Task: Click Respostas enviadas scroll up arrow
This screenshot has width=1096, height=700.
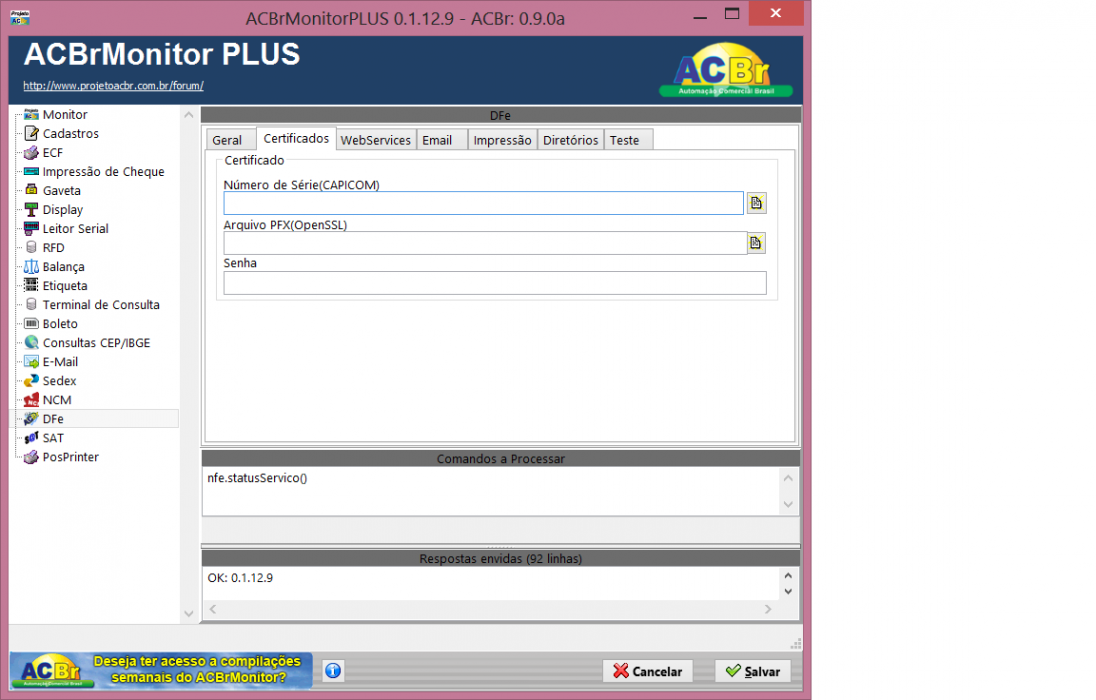Action: [788, 576]
